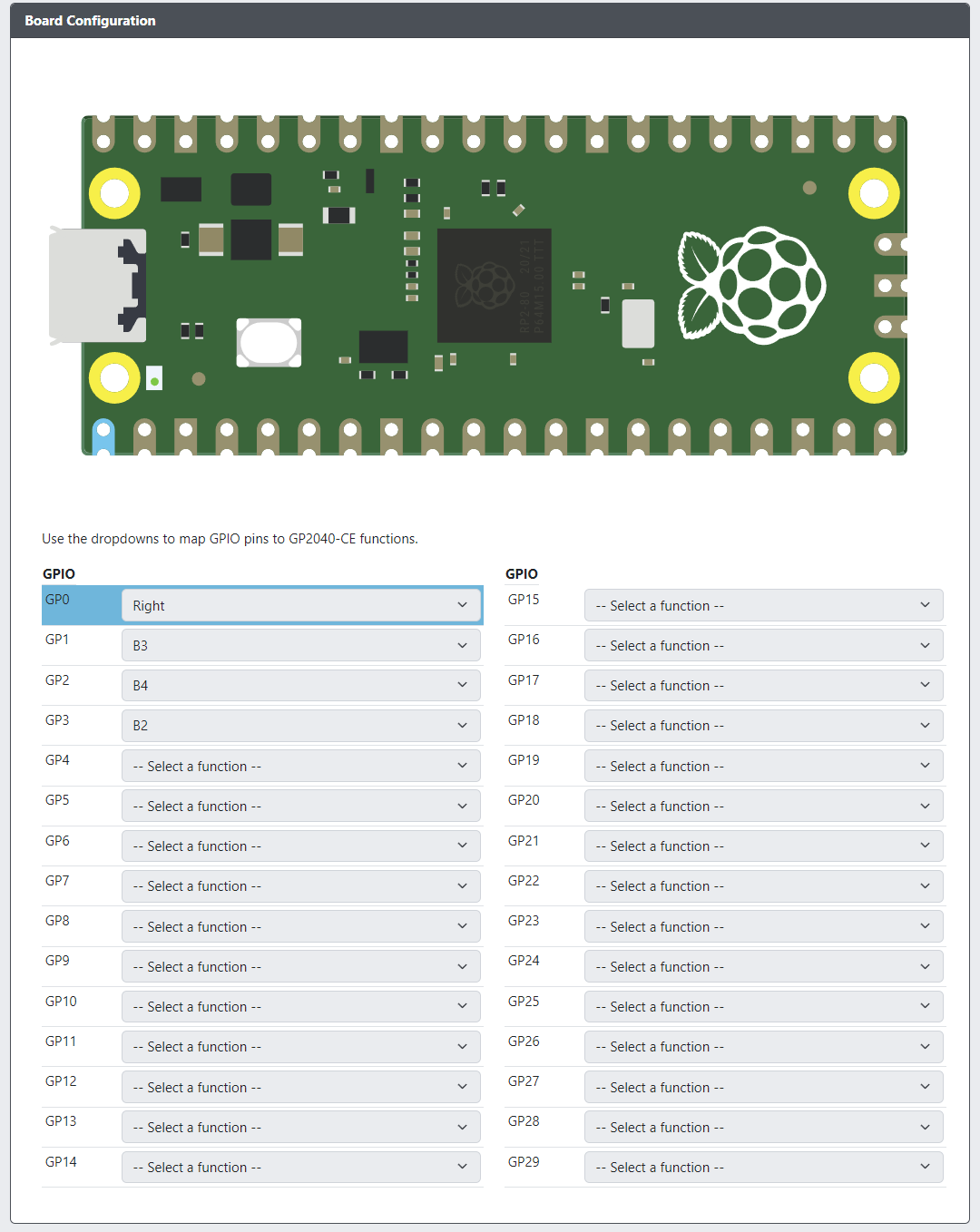Open the GP29 dropdown at the bottom right

coord(764,1167)
